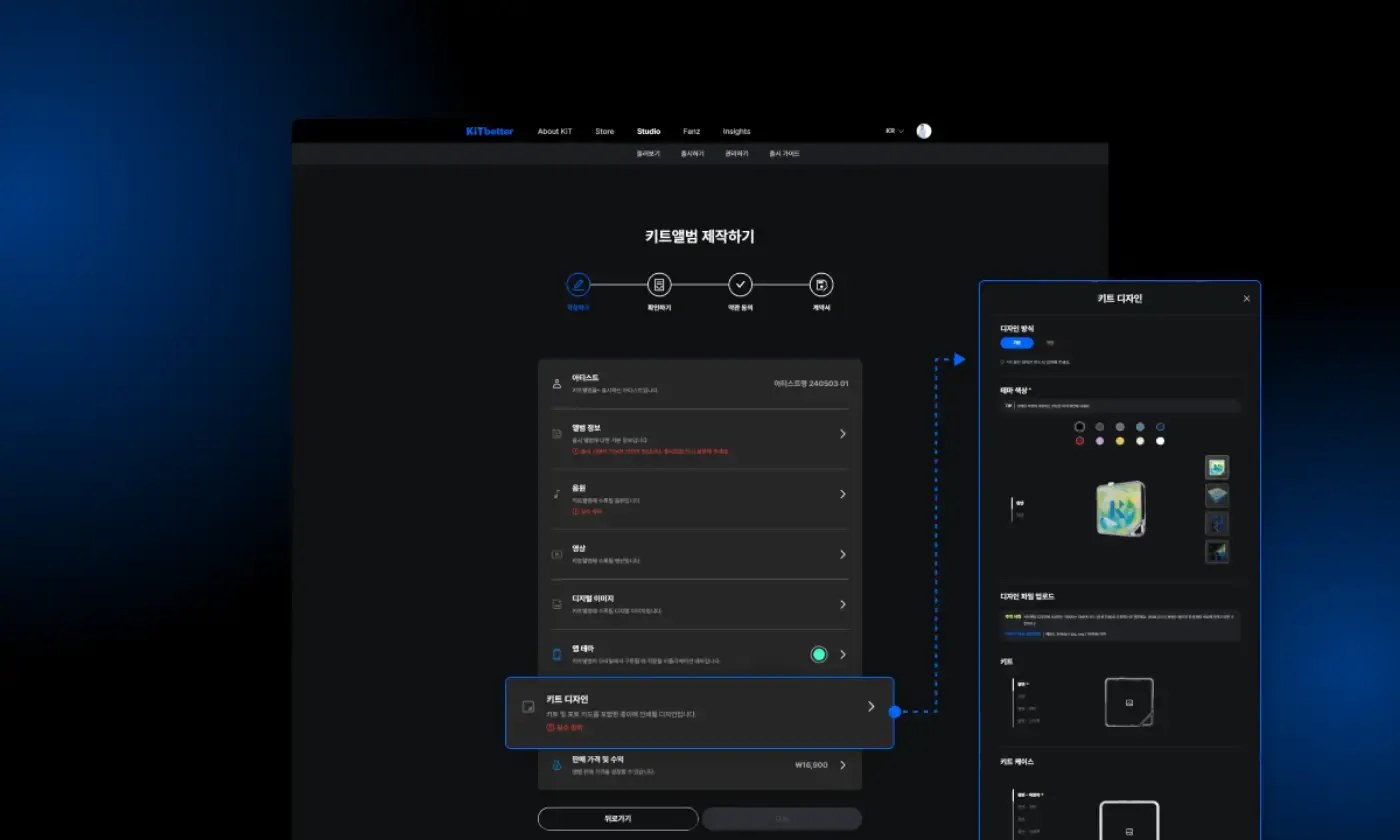
Task: Open the Fanz menu item
Action: tap(692, 131)
